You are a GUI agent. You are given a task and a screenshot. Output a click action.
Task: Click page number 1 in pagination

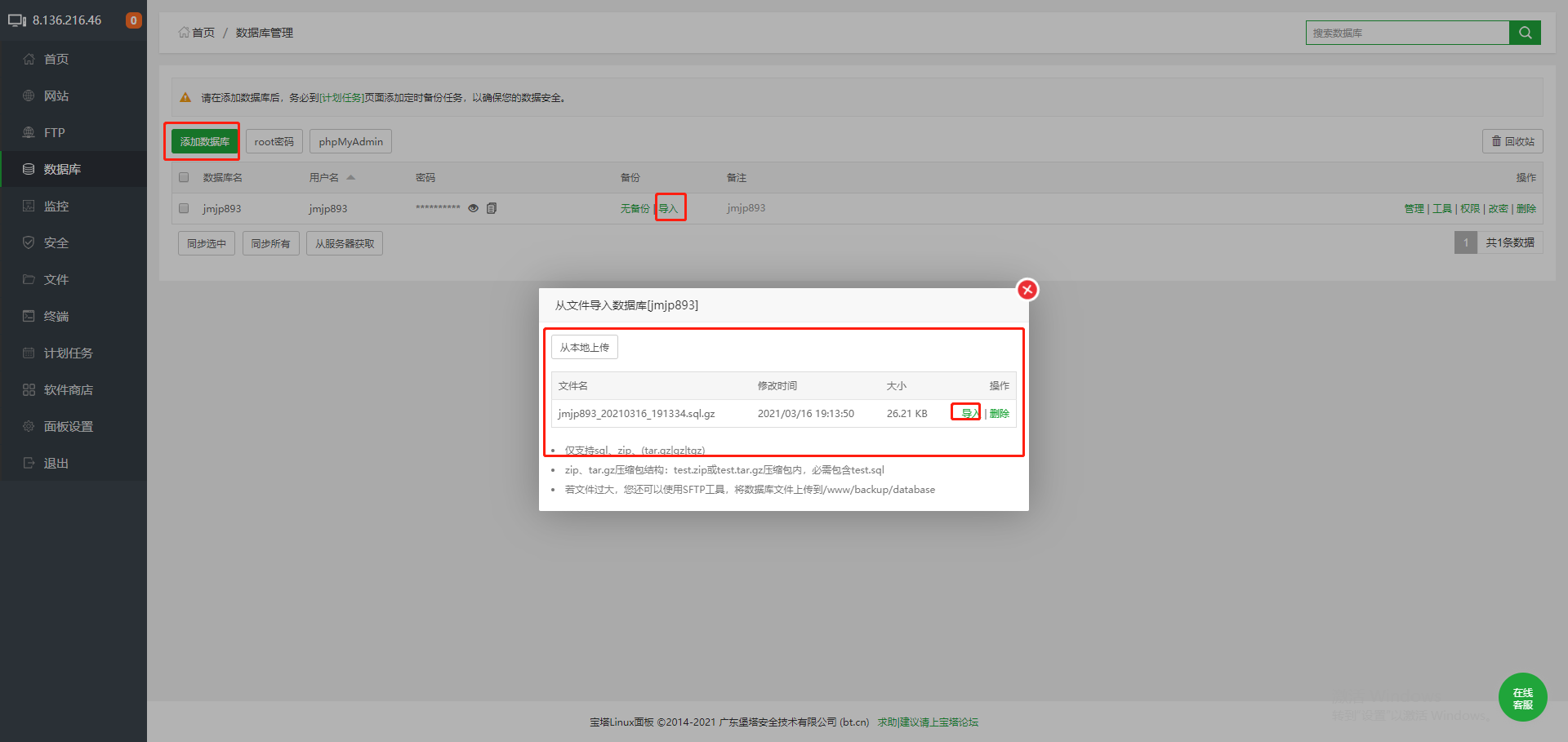point(1466,242)
